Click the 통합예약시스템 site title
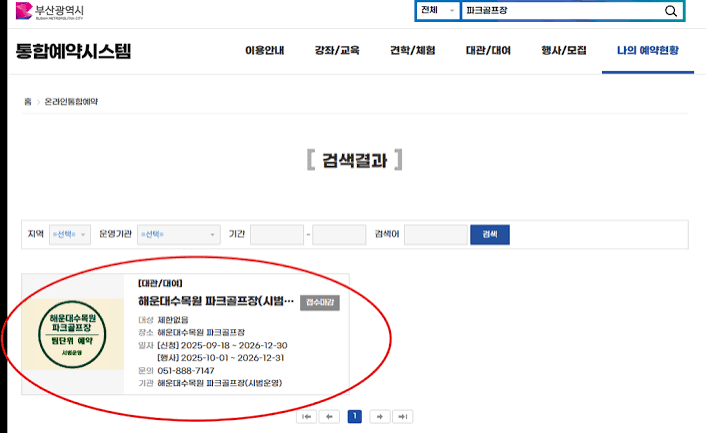The image size is (706, 433). pos(73,51)
